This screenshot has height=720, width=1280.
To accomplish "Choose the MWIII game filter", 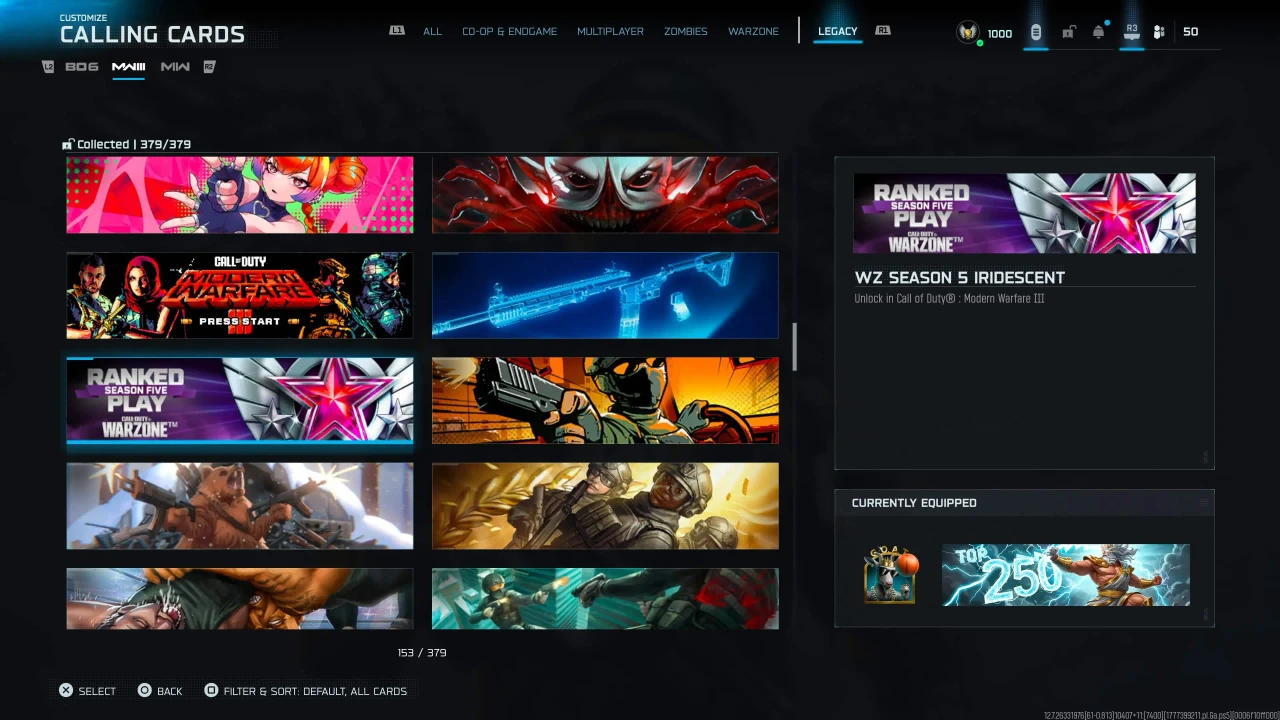I will [x=128, y=66].
